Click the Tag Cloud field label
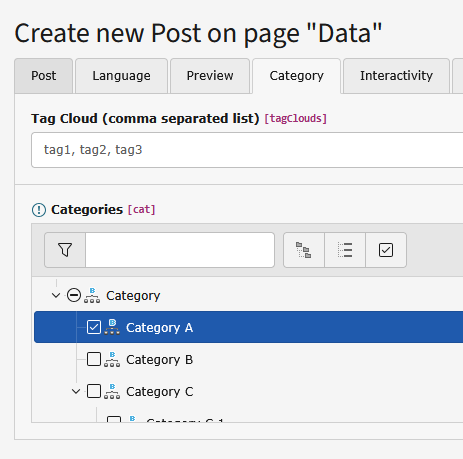463x459 pixels. (x=145, y=119)
